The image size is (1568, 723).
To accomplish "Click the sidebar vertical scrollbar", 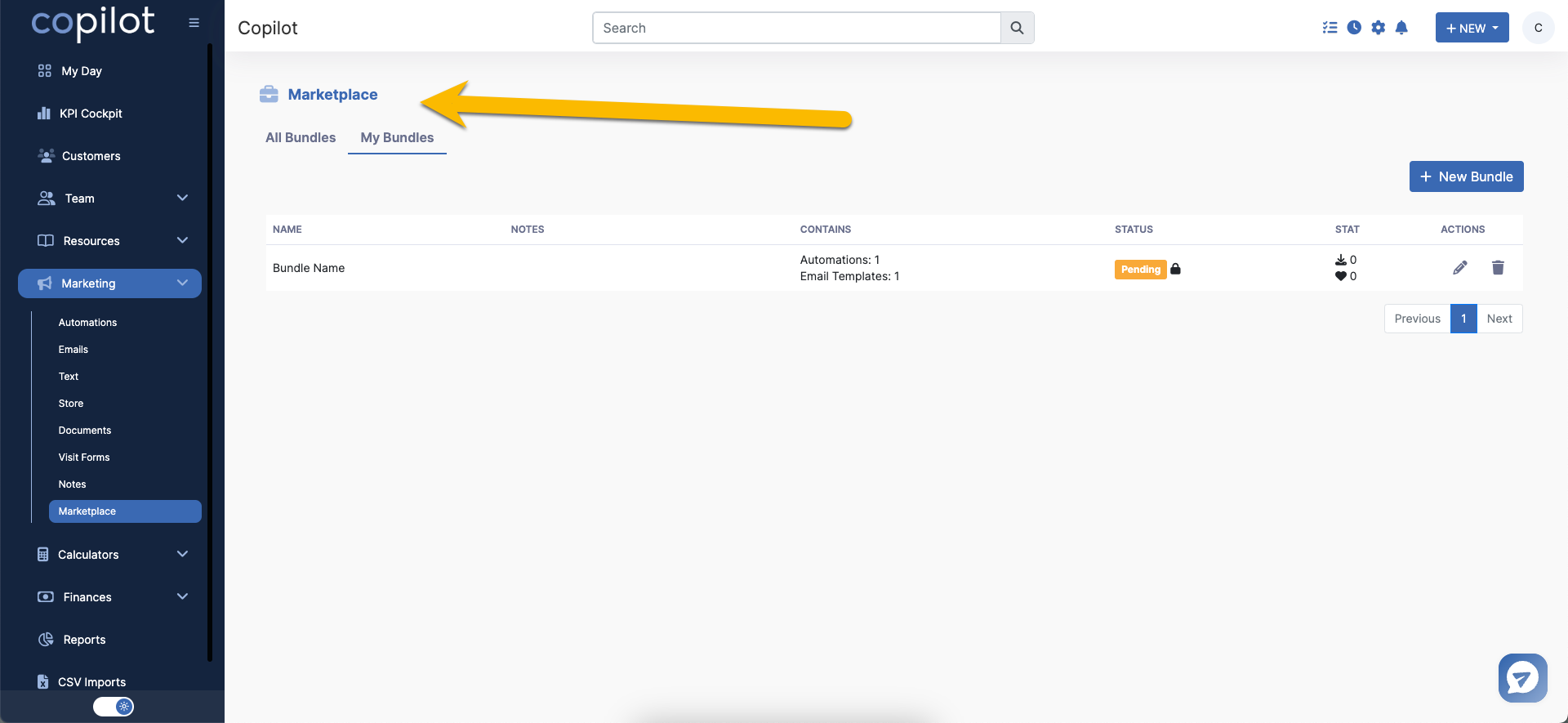I will 210,351.
